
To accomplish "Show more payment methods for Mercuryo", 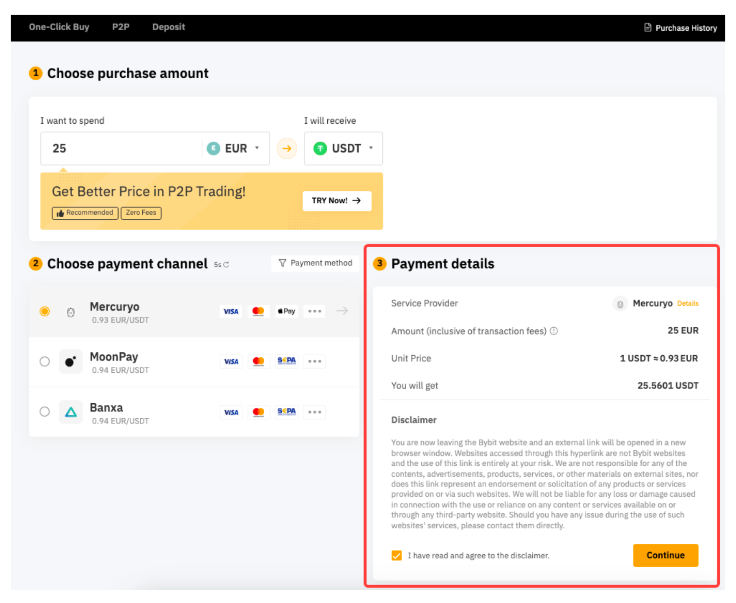I will (314, 312).
